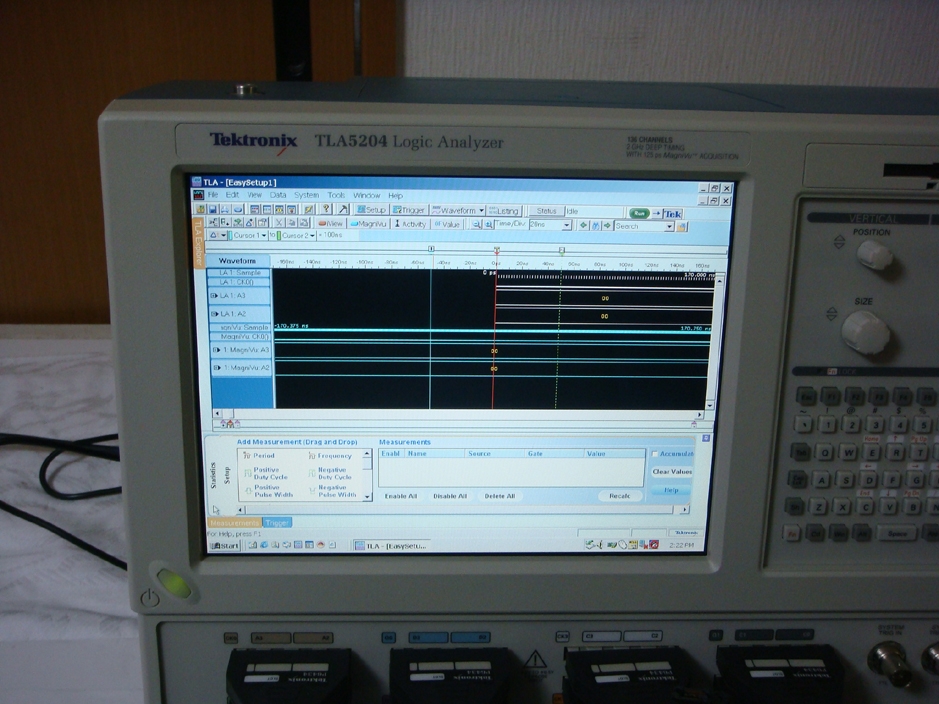Click the Waveform toolbar button
Viewport: 939px width, 704px height.
pos(458,211)
